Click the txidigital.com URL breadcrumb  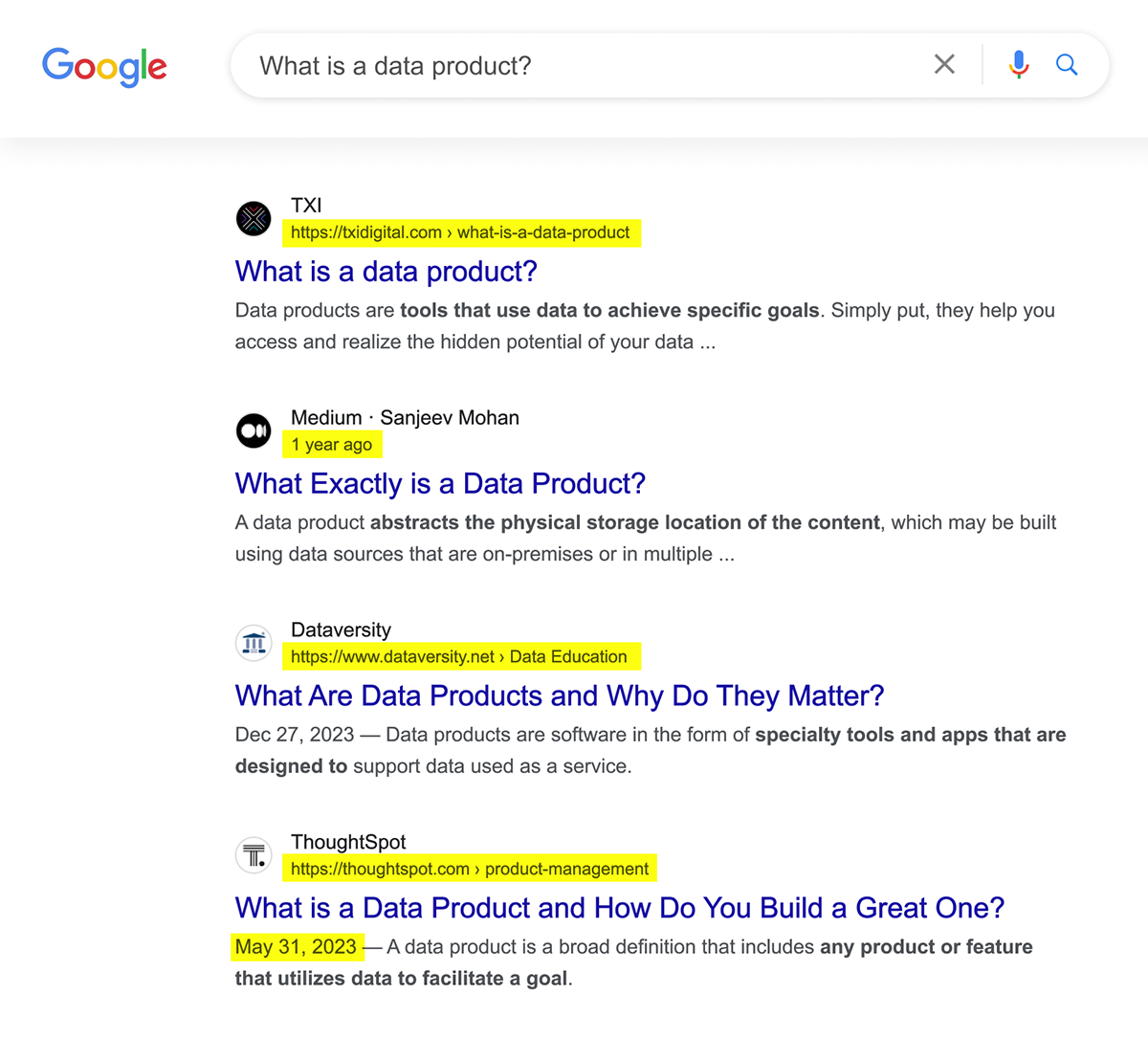coord(460,232)
